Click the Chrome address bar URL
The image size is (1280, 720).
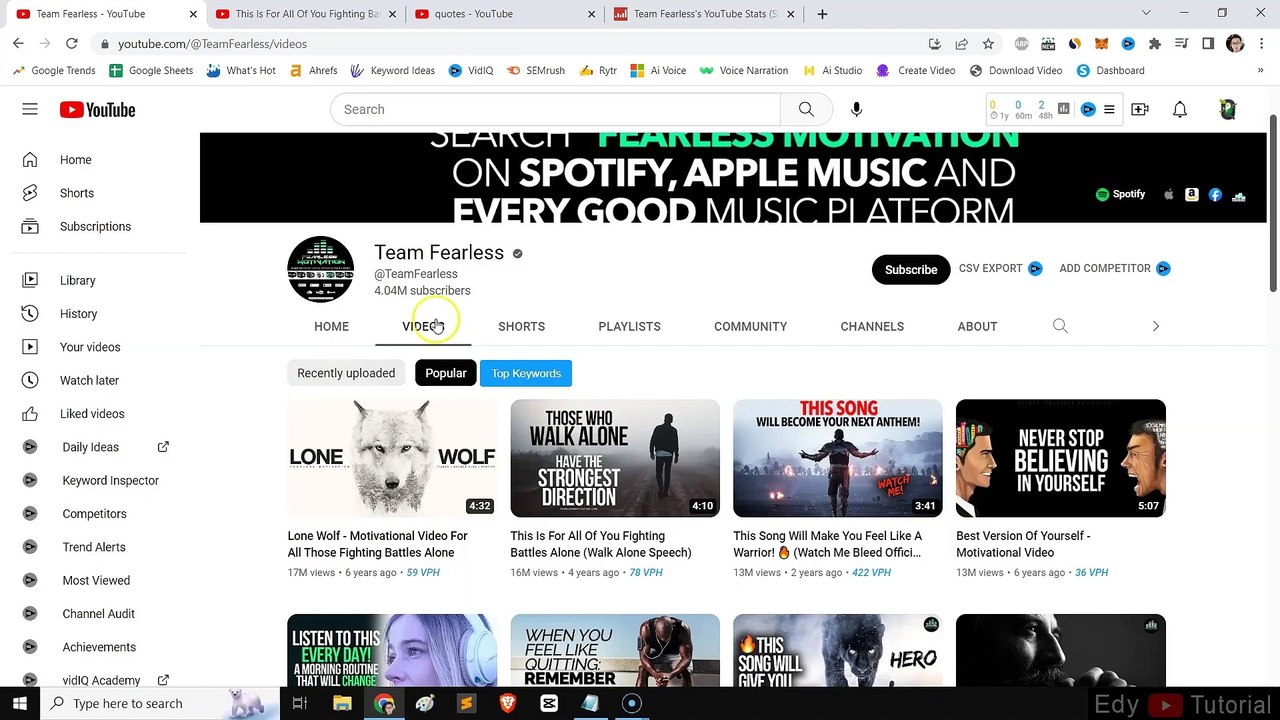[x=212, y=44]
